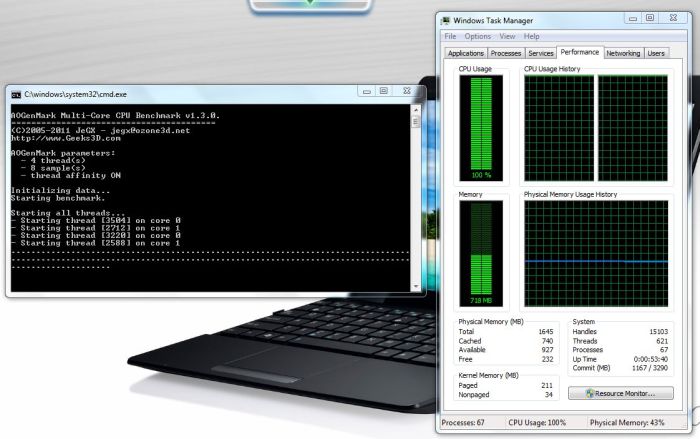Image resolution: width=700 pixels, height=439 pixels.
Task: Minimize the cmd.exe window
Action: pos(367,92)
